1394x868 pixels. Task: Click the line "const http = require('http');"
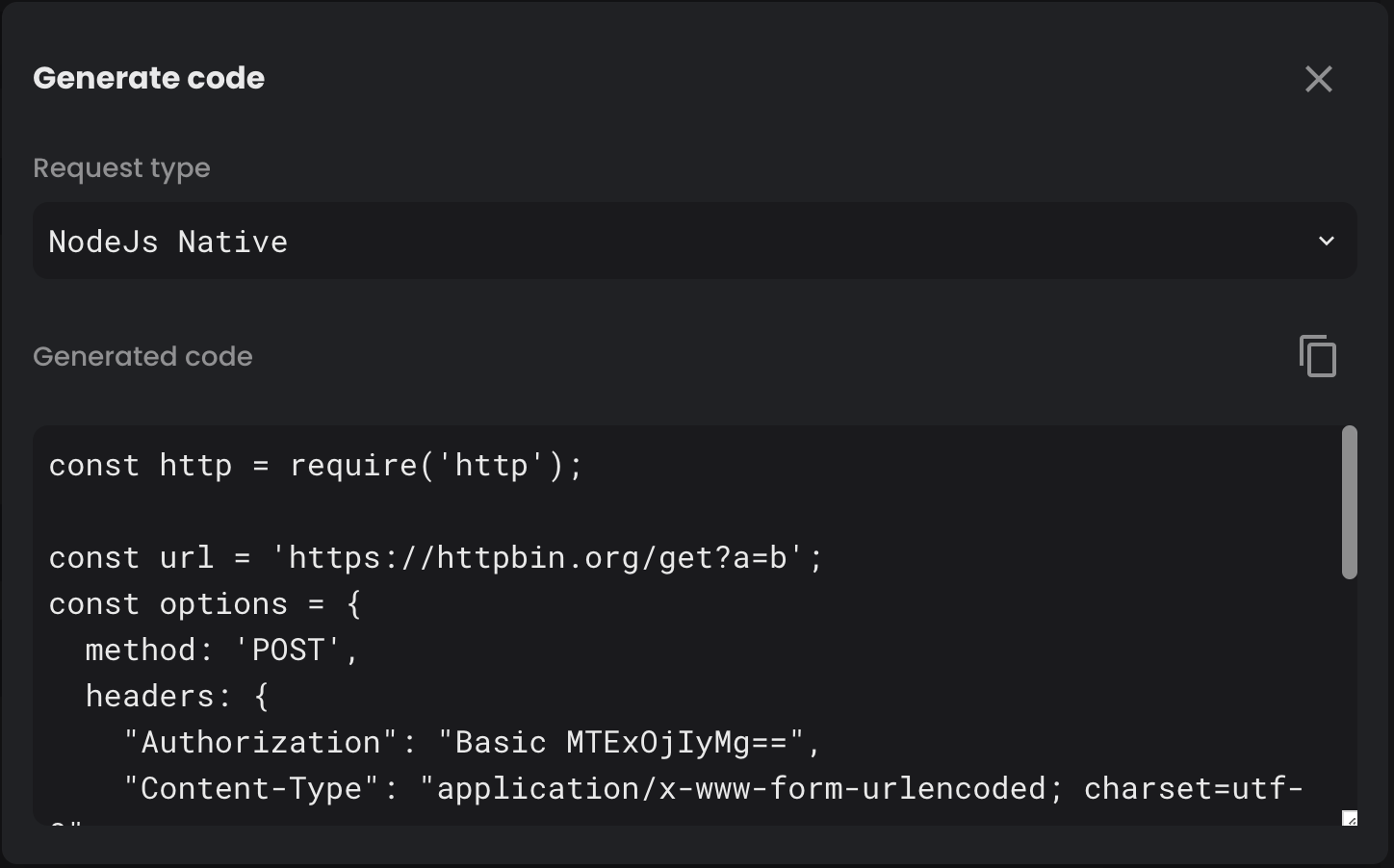point(316,466)
